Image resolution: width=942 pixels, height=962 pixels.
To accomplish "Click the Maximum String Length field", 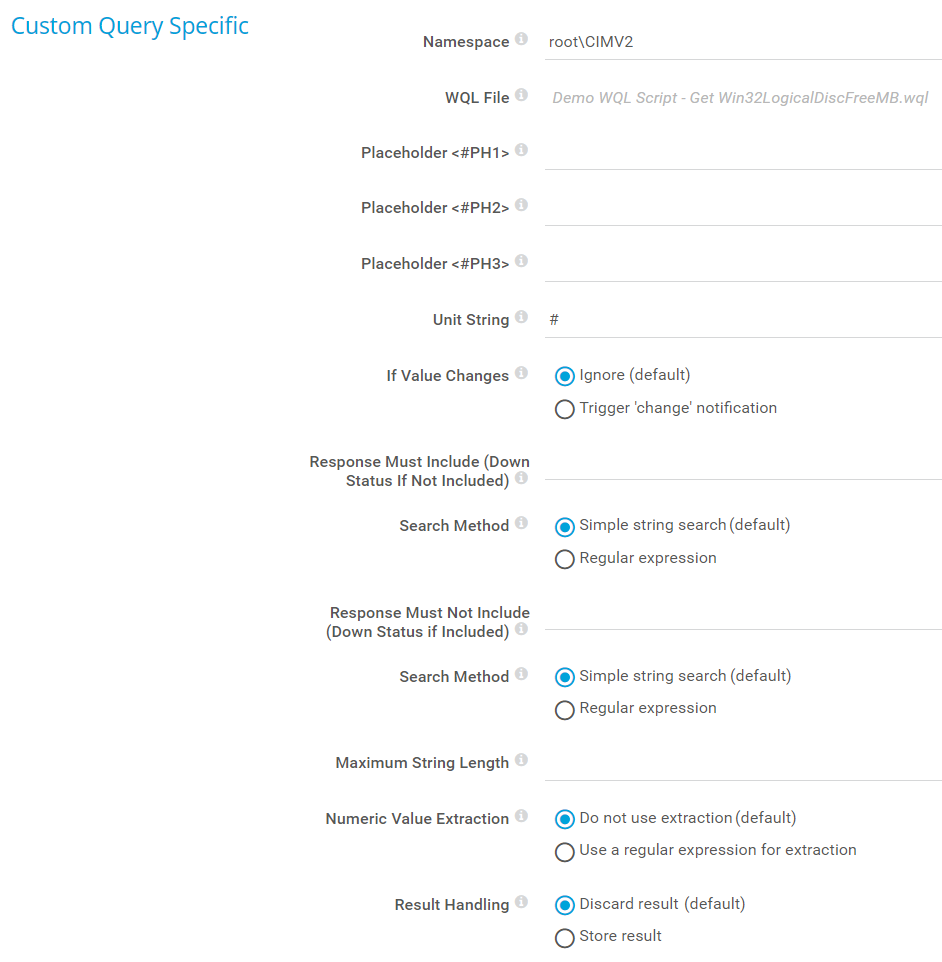I will click(743, 763).
